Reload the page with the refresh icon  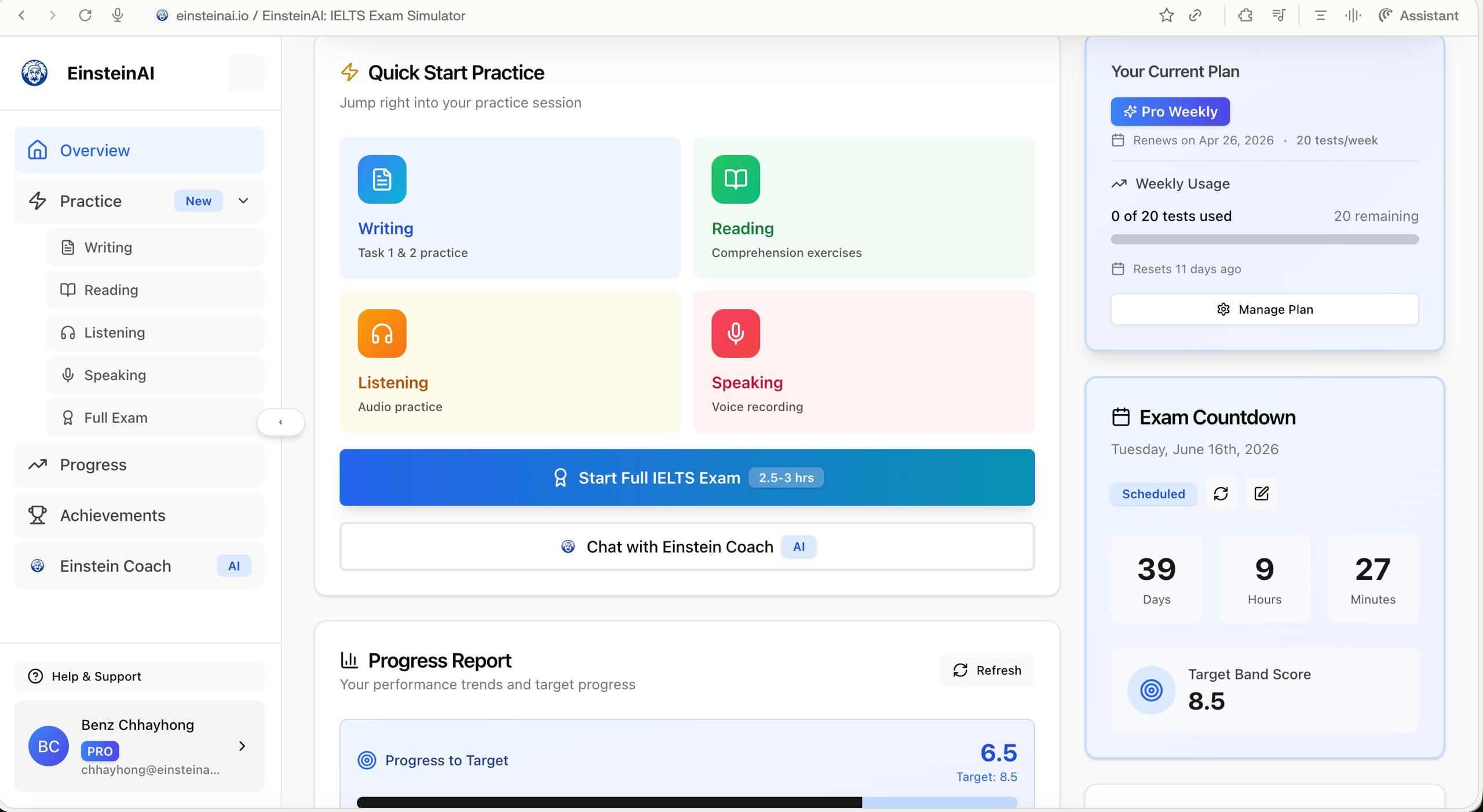(85, 16)
